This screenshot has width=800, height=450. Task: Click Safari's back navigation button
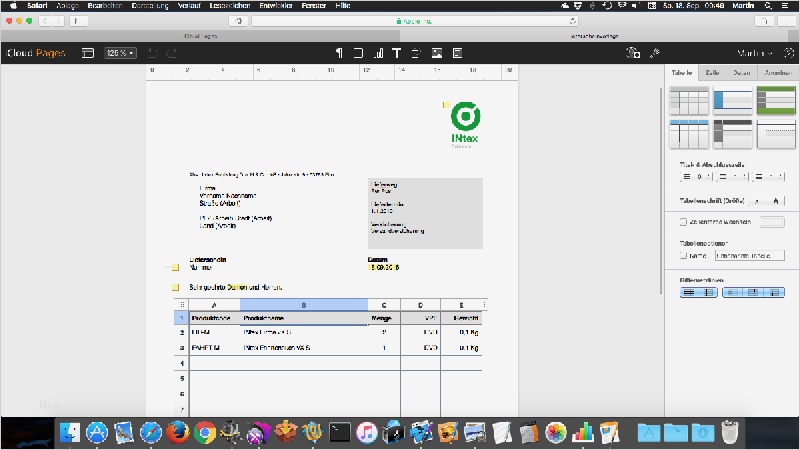[45, 21]
